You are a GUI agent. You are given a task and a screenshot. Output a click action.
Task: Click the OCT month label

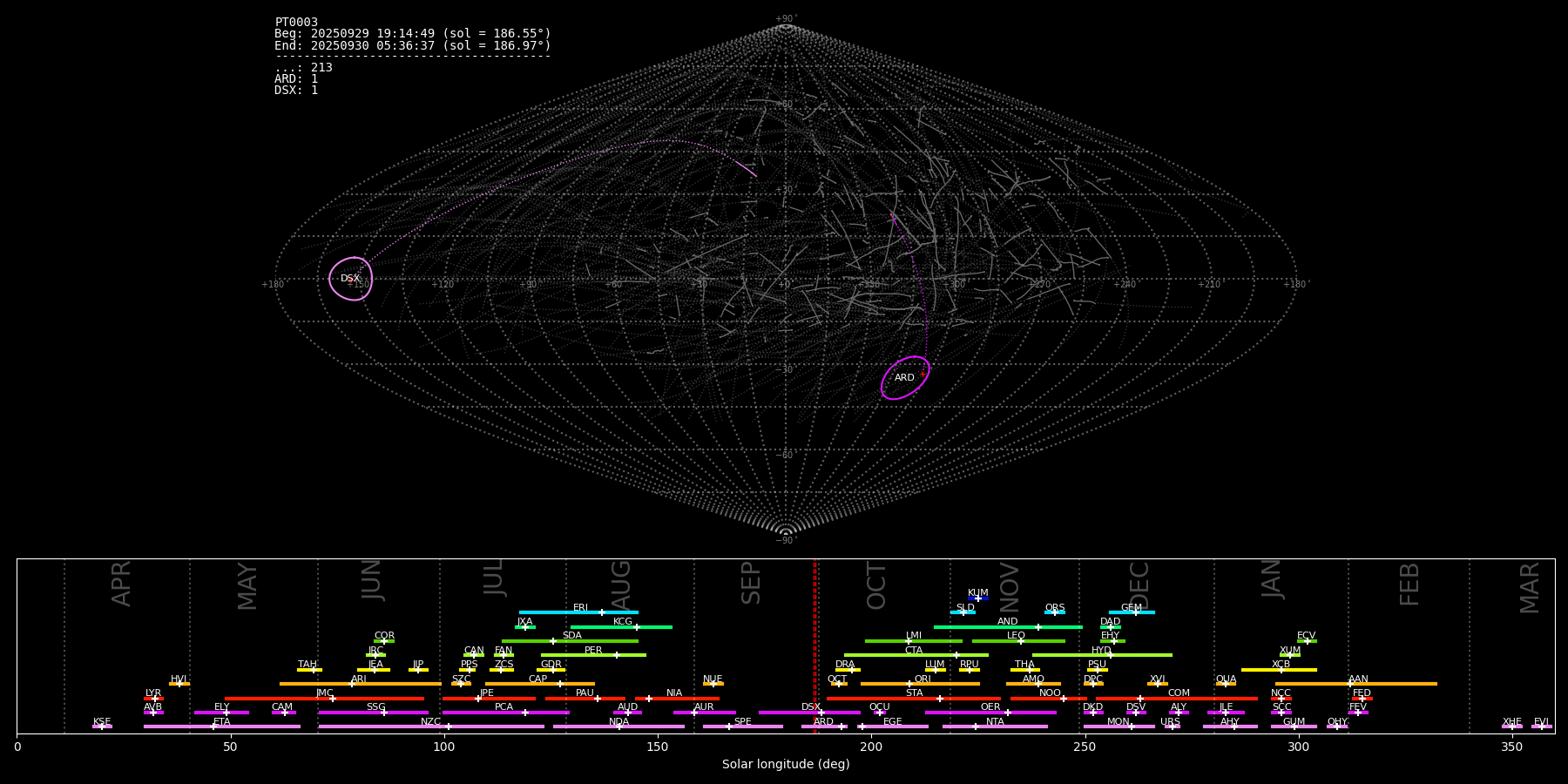[876, 585]
